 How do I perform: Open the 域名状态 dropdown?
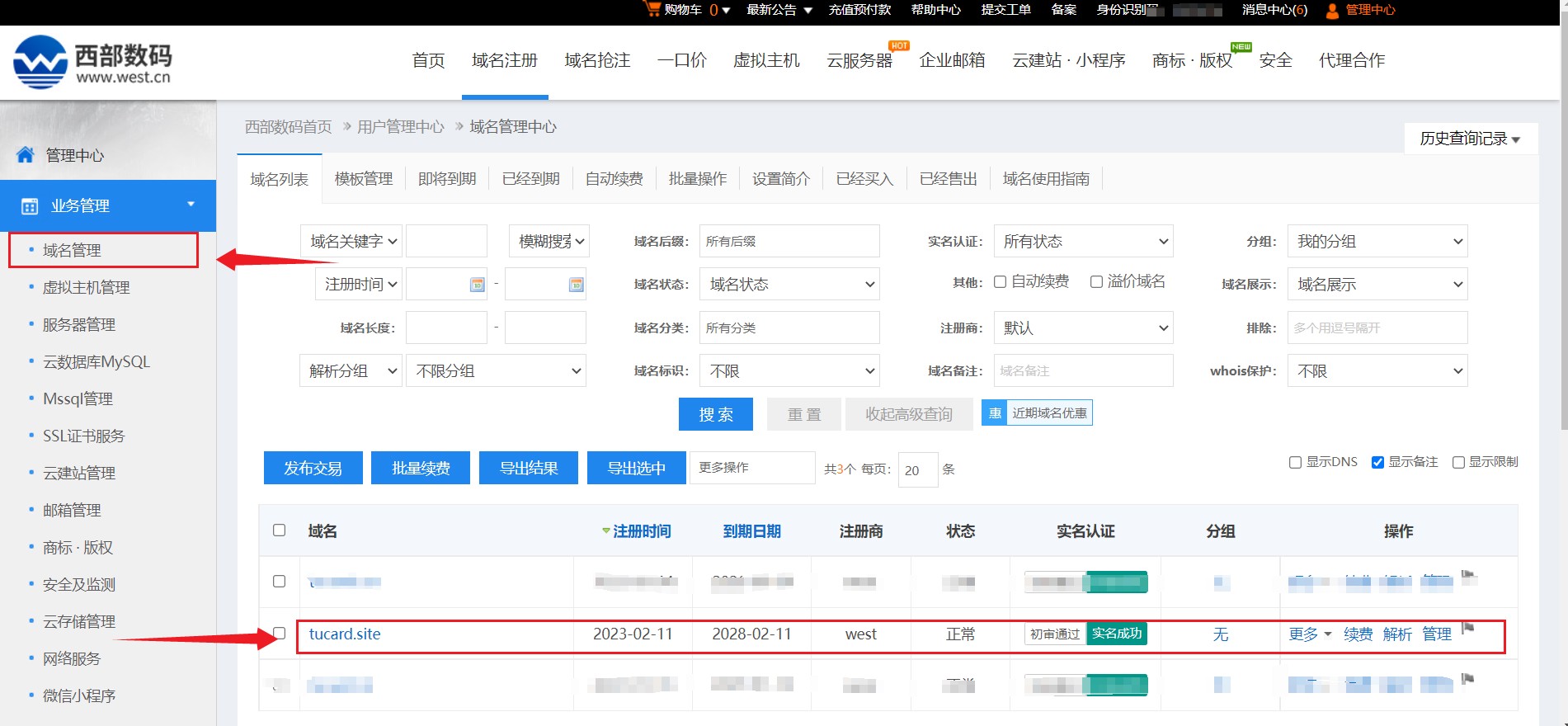(x=789, y=285)
